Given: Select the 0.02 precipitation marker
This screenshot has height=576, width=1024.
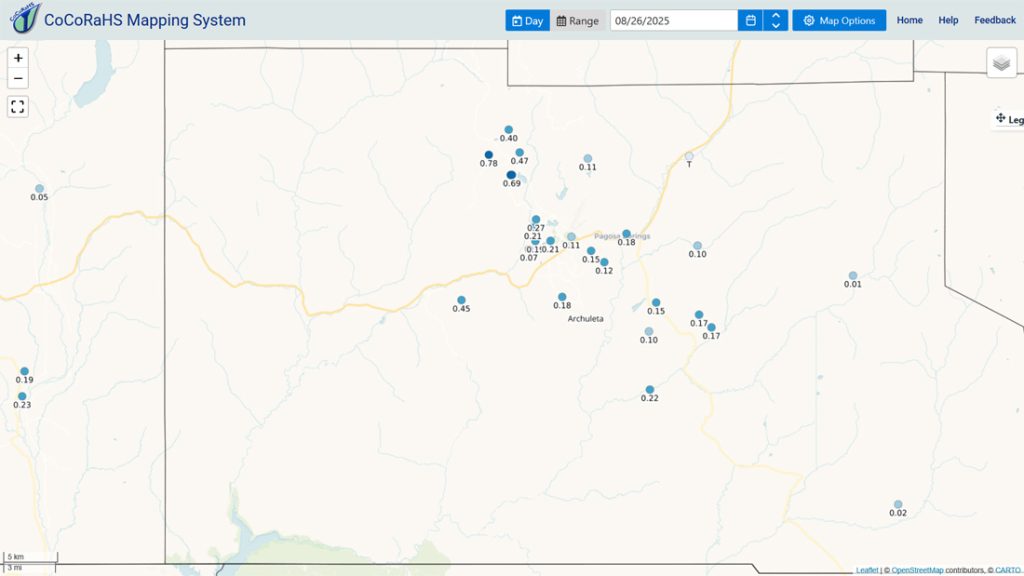Looking at the screenshot, I should 898,504.
